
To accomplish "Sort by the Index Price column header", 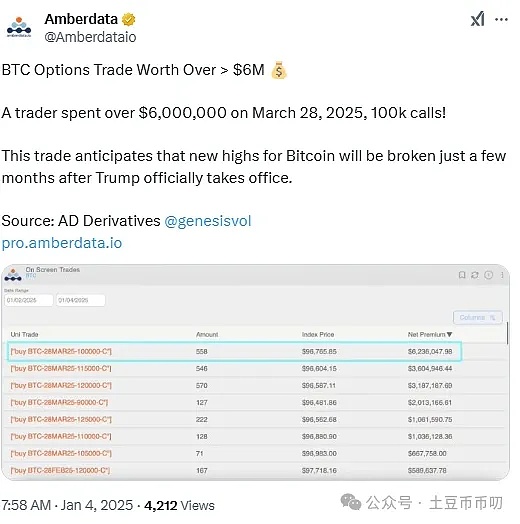I will point(318,335).
